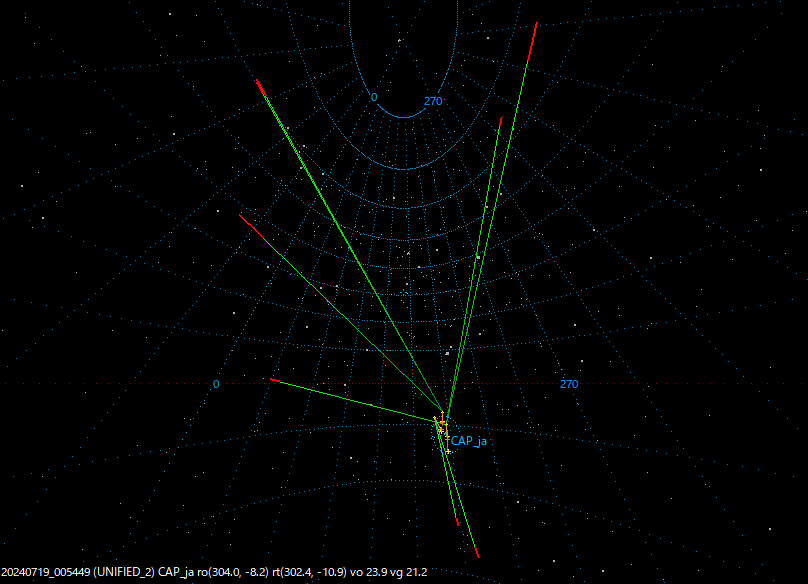Select the red endpoint of the top-right meteor trail
The width and height of the screenshot is (808, 584).
click(536, 25)
